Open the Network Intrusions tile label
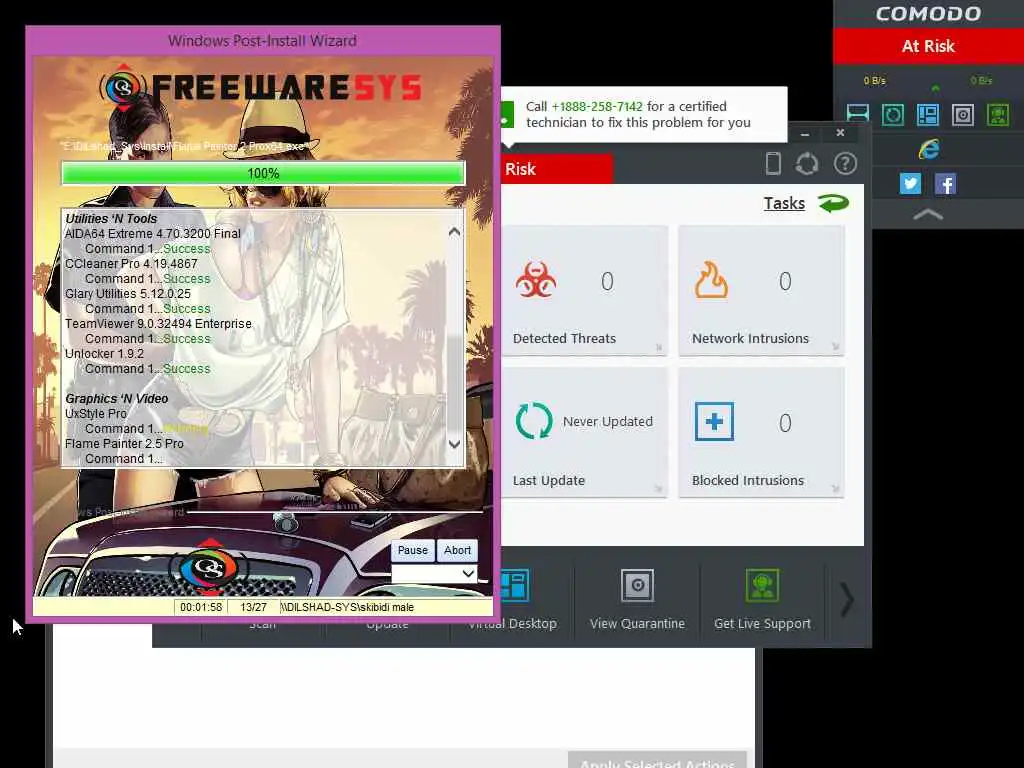Viewport: 1024px width, 768px height. 750,338
